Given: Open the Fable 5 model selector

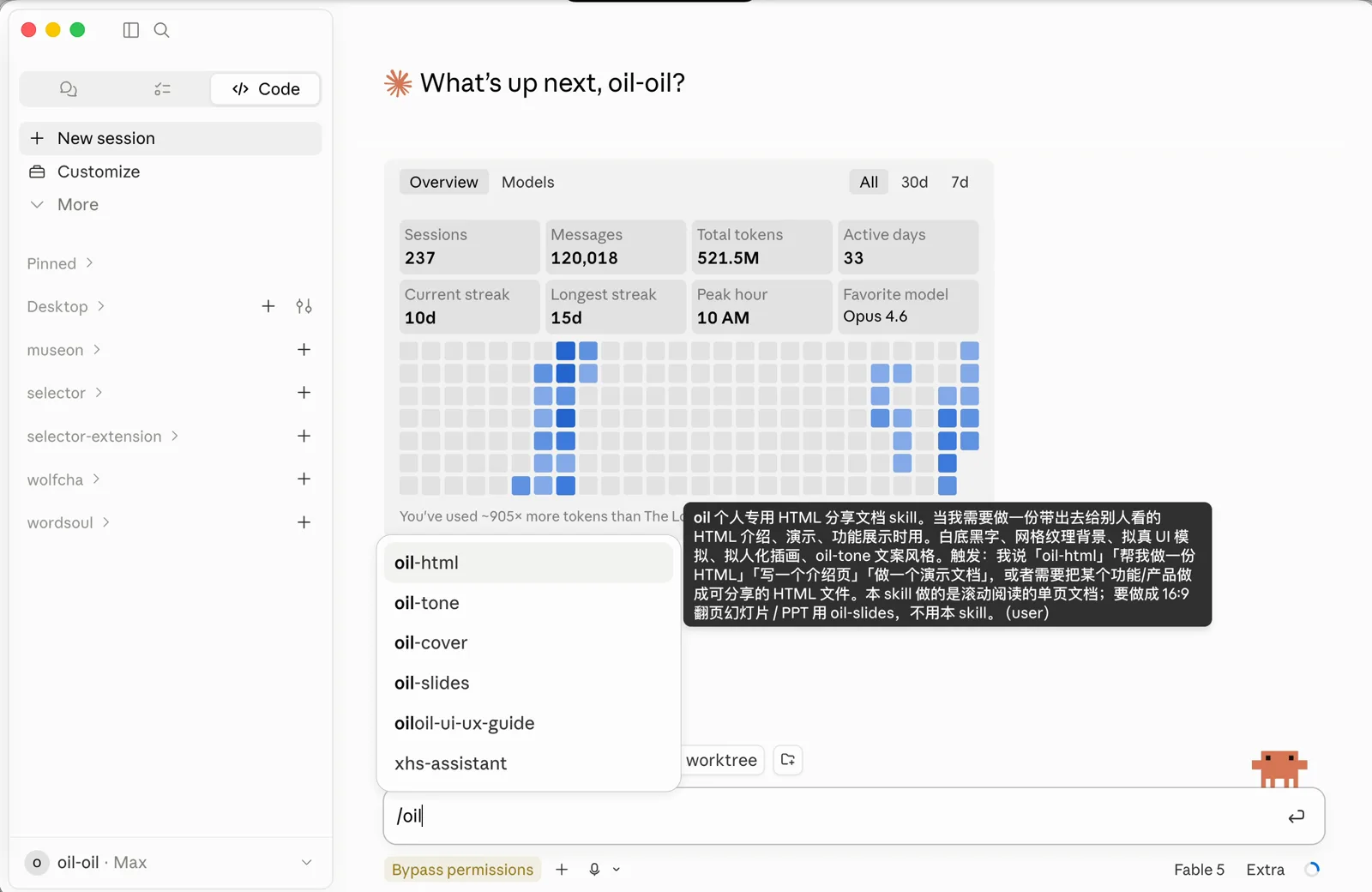Looking at the screenshot, I should pos(1199,870).
